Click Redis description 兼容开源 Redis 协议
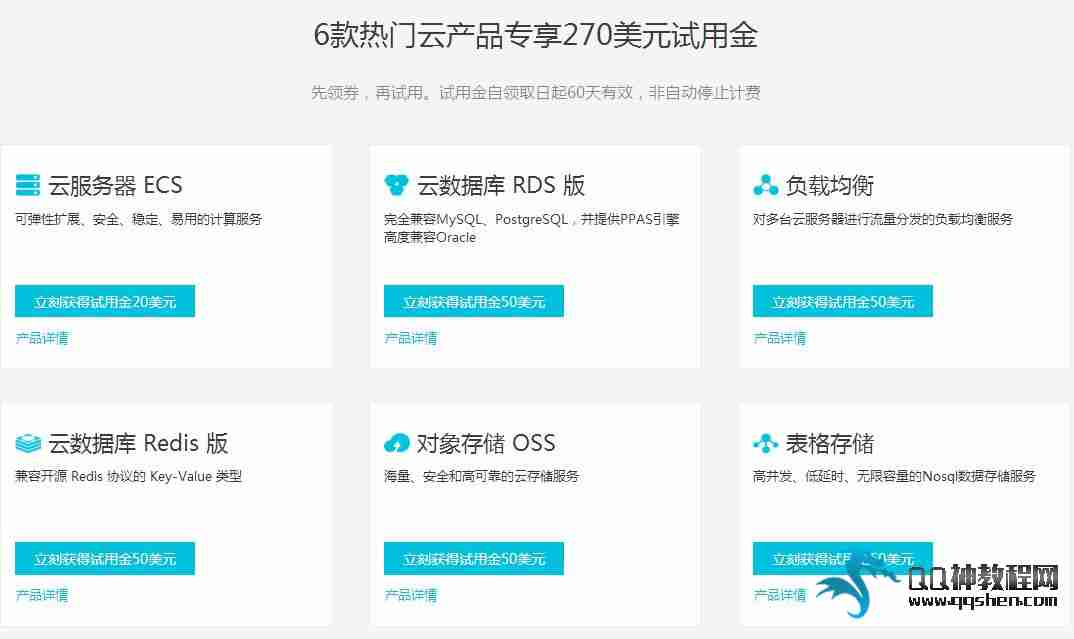 pyautogui.click(x=128, y=476)
